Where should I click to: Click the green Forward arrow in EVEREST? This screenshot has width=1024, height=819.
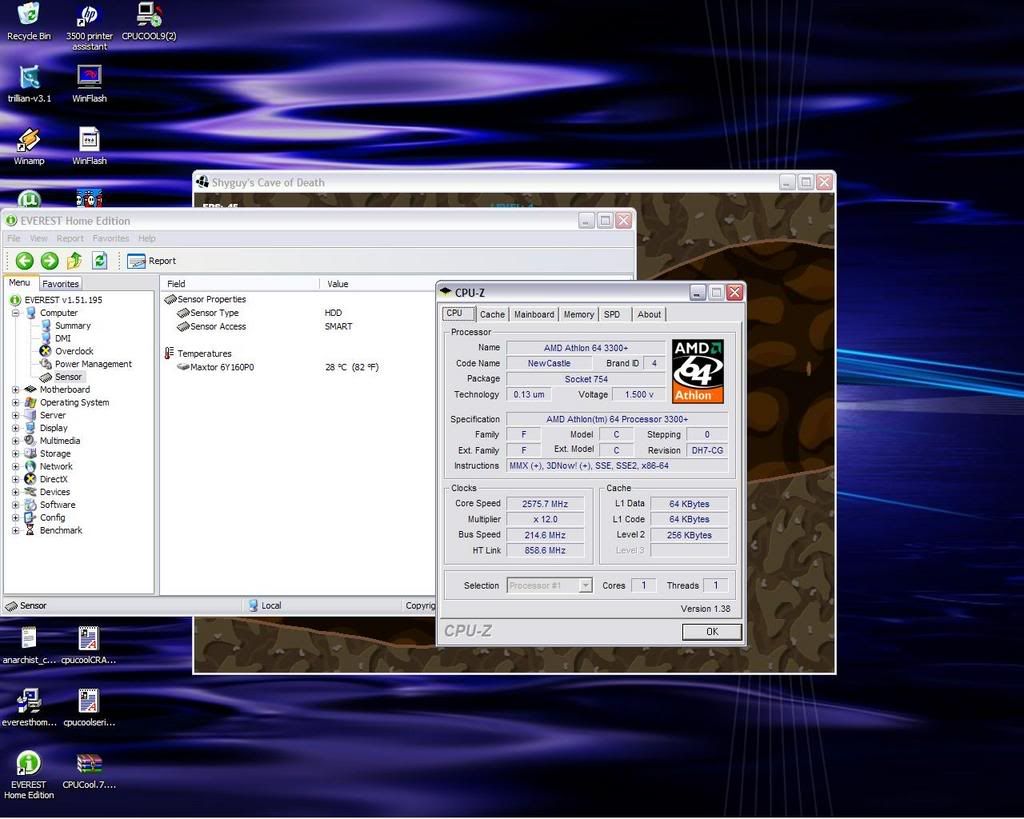pos(49,261)
